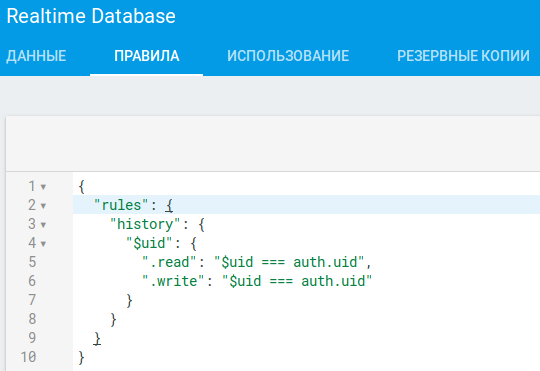Click the highlighted brace after "rules":
Viewport: 540px width, 371px height.
169,206
